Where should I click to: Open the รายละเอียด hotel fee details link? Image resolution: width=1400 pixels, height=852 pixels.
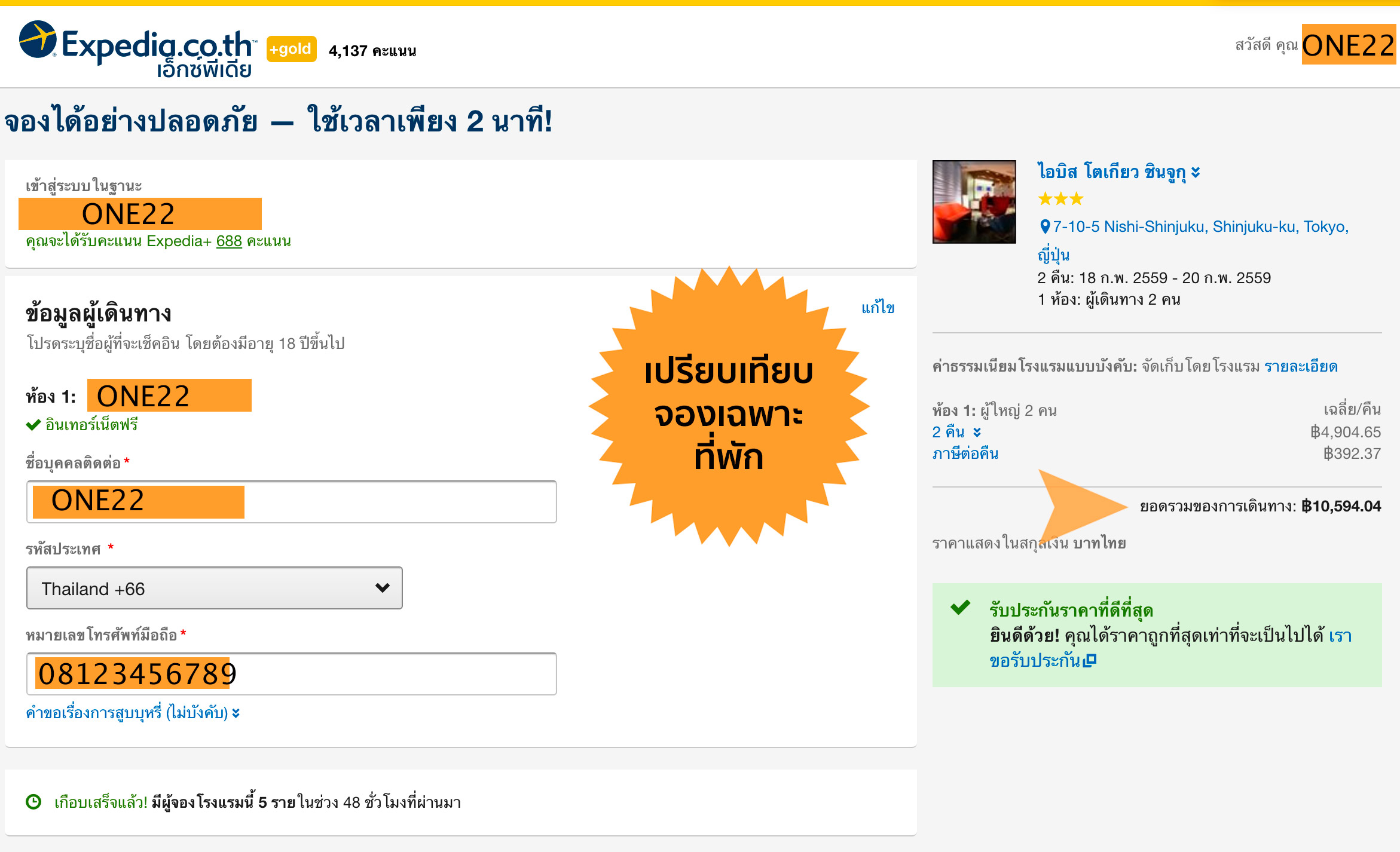pyautogui.click(x=1301, y=366)
